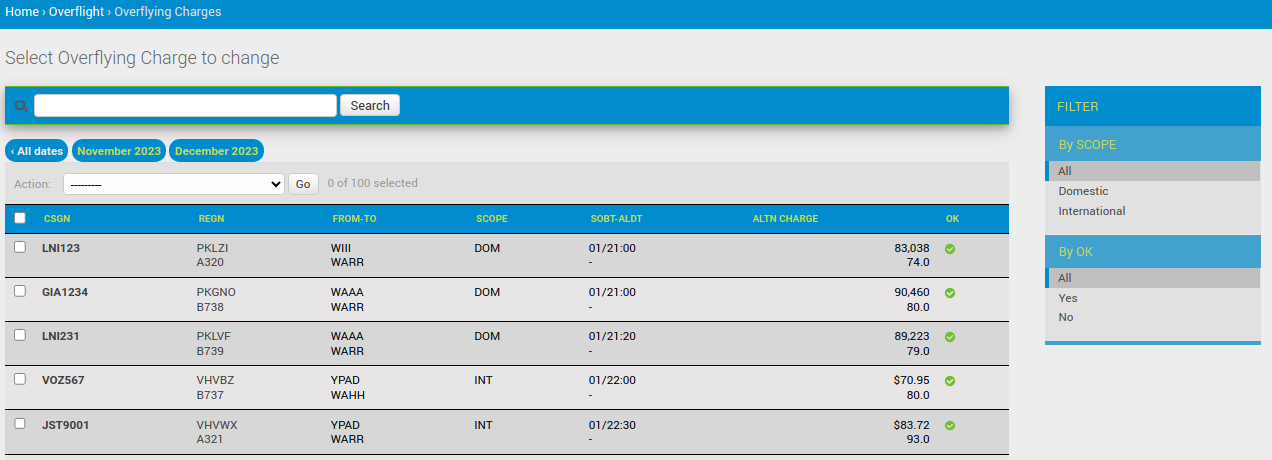The height and width of the screenshot is (460, 1272).
Task: Sort by CSGN column header
Action: tap(57, 219)
